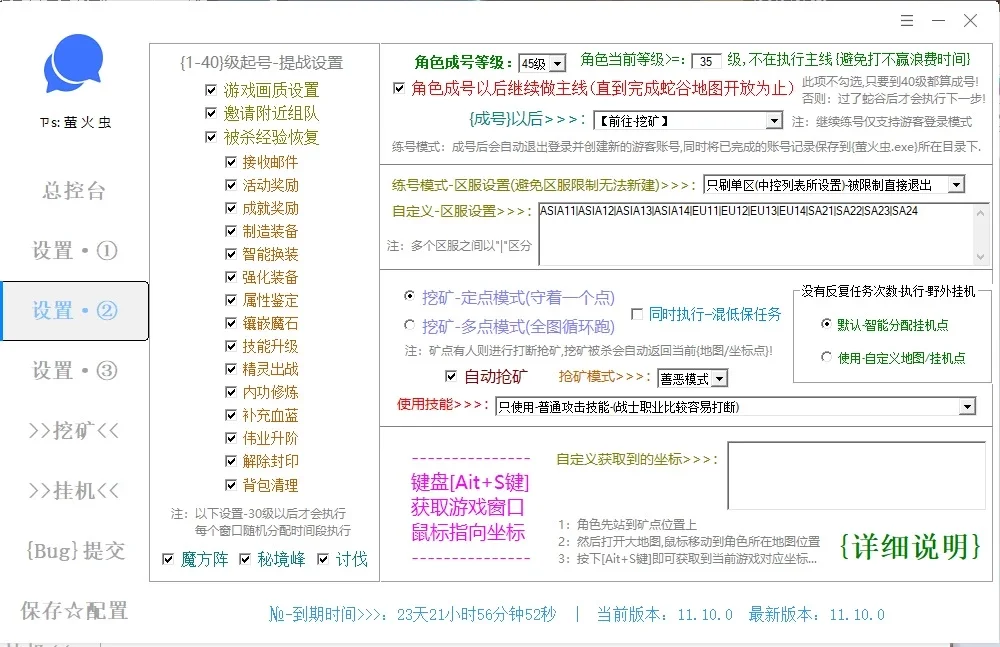1000x647 pixels.
Task: Click the 最新版本: 11.10.0 text
Action: click(816, 614)
